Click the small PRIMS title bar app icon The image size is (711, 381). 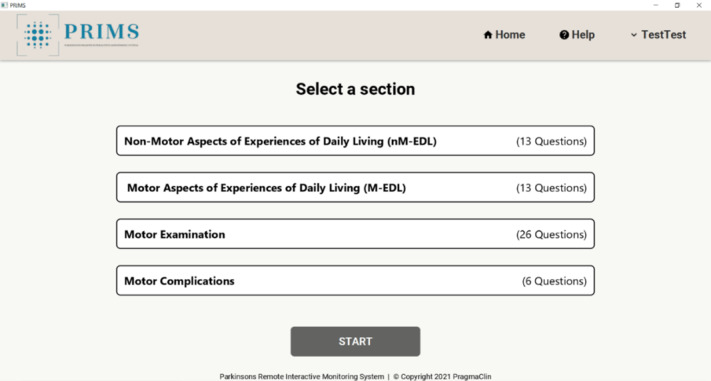pyautogui.click(x=5, y=5)
